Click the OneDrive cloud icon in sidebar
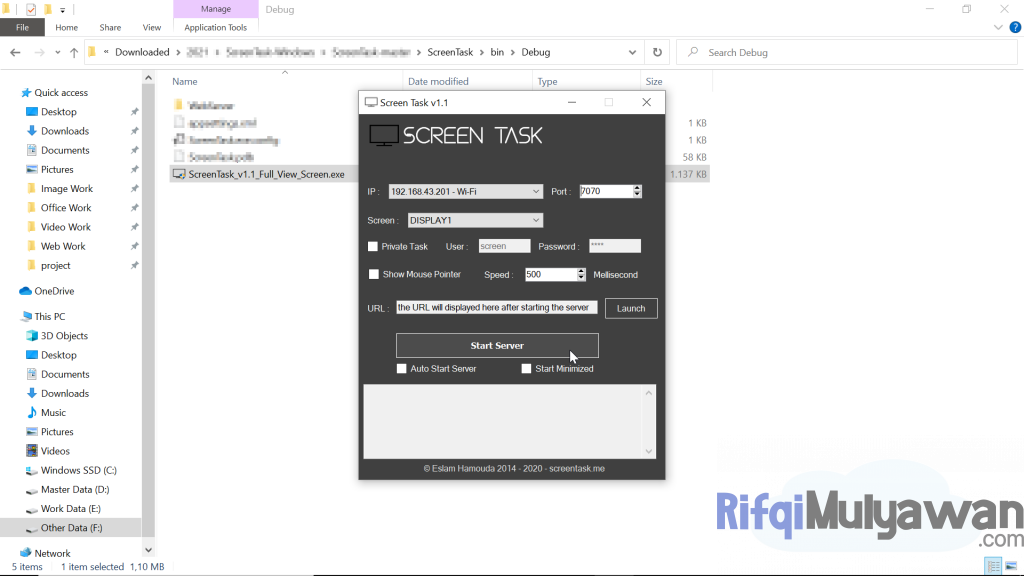The height and width of the screenshot is (576, 1024). pos(26,291)
